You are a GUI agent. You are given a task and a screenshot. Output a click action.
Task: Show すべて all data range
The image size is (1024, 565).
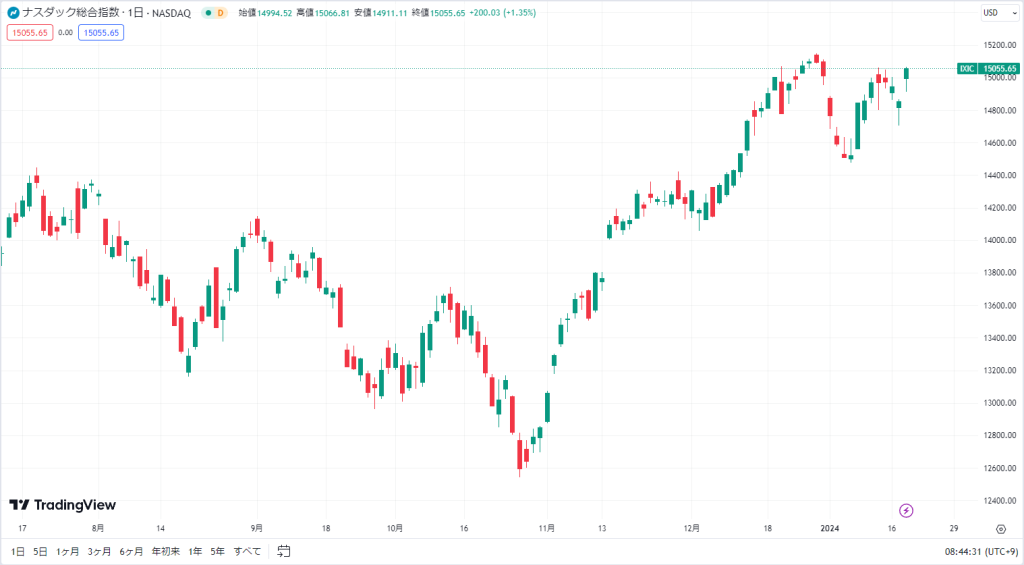point(248,551)
